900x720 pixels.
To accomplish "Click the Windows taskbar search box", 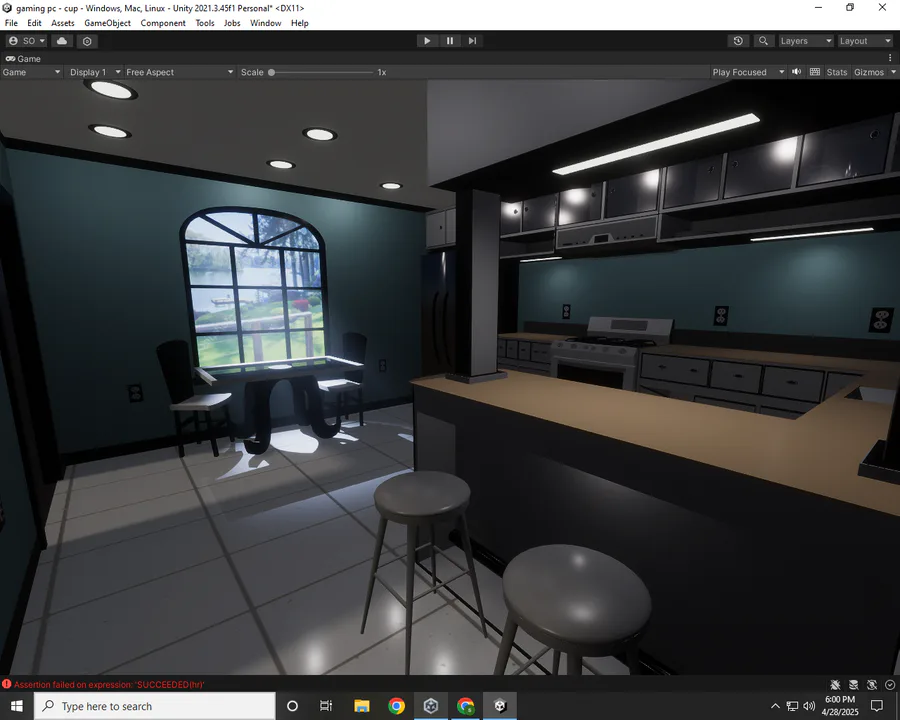I will pyautogui.click(x=154, y=706).
